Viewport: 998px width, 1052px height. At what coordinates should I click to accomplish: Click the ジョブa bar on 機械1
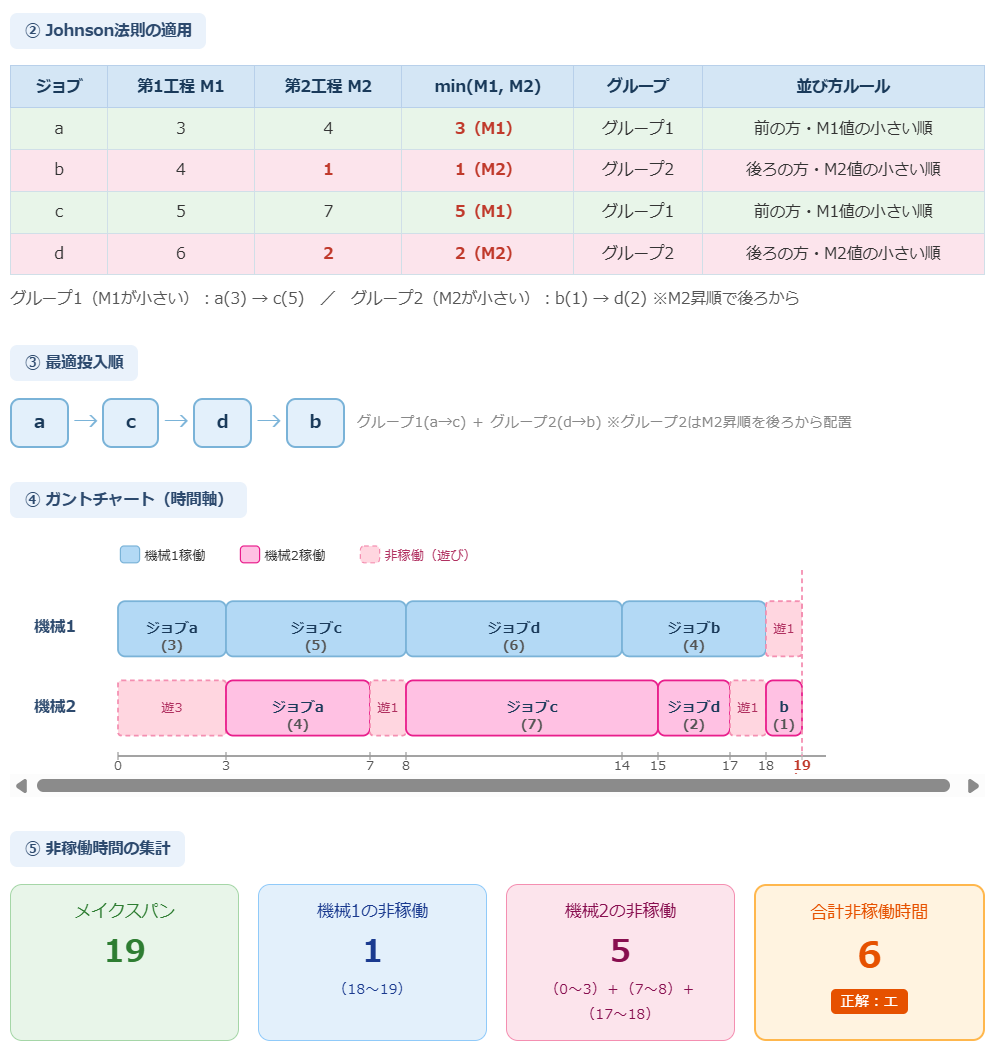pos(171,629)
